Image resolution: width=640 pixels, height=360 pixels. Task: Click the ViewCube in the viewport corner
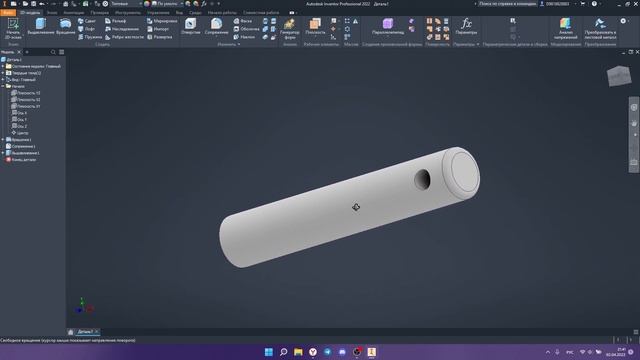[619, 76]
